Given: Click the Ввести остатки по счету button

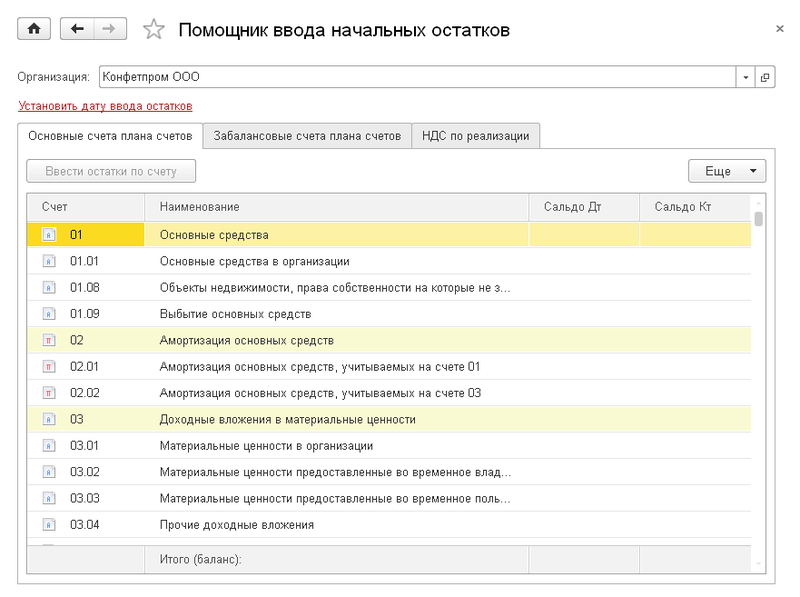Looking at the screenshot, I should tap(111, 171).
